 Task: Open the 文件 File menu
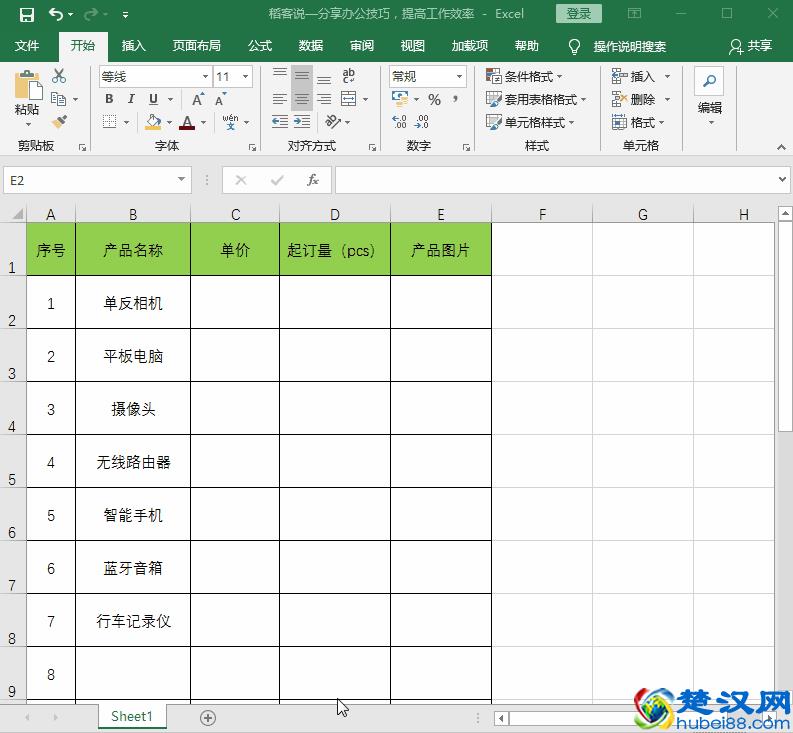pyautogui.click(x=26, y=46)
